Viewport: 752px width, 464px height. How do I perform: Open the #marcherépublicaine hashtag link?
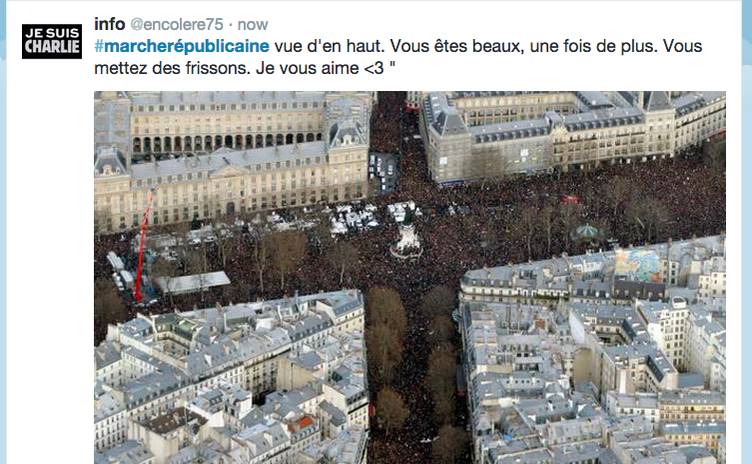pos(182,47)
